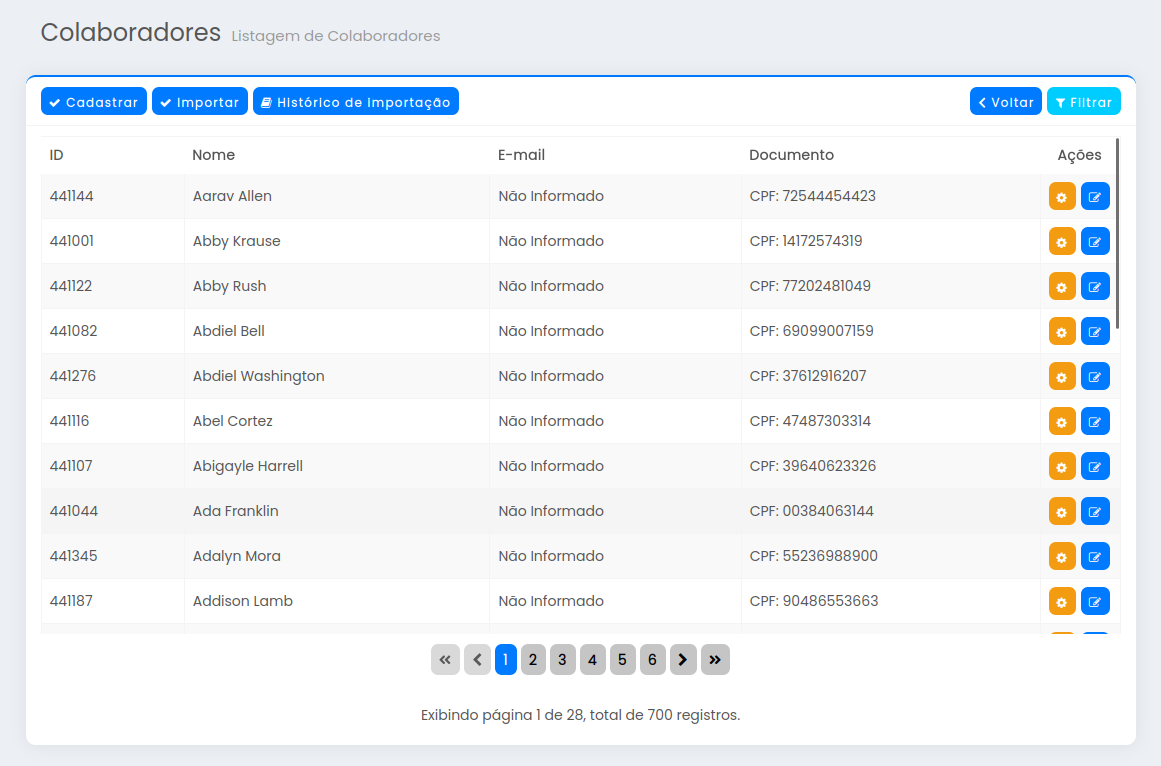Open the Importar option
Image resolution: width=1161 pixels, height=766 pixels.
(x=199, y=102)
